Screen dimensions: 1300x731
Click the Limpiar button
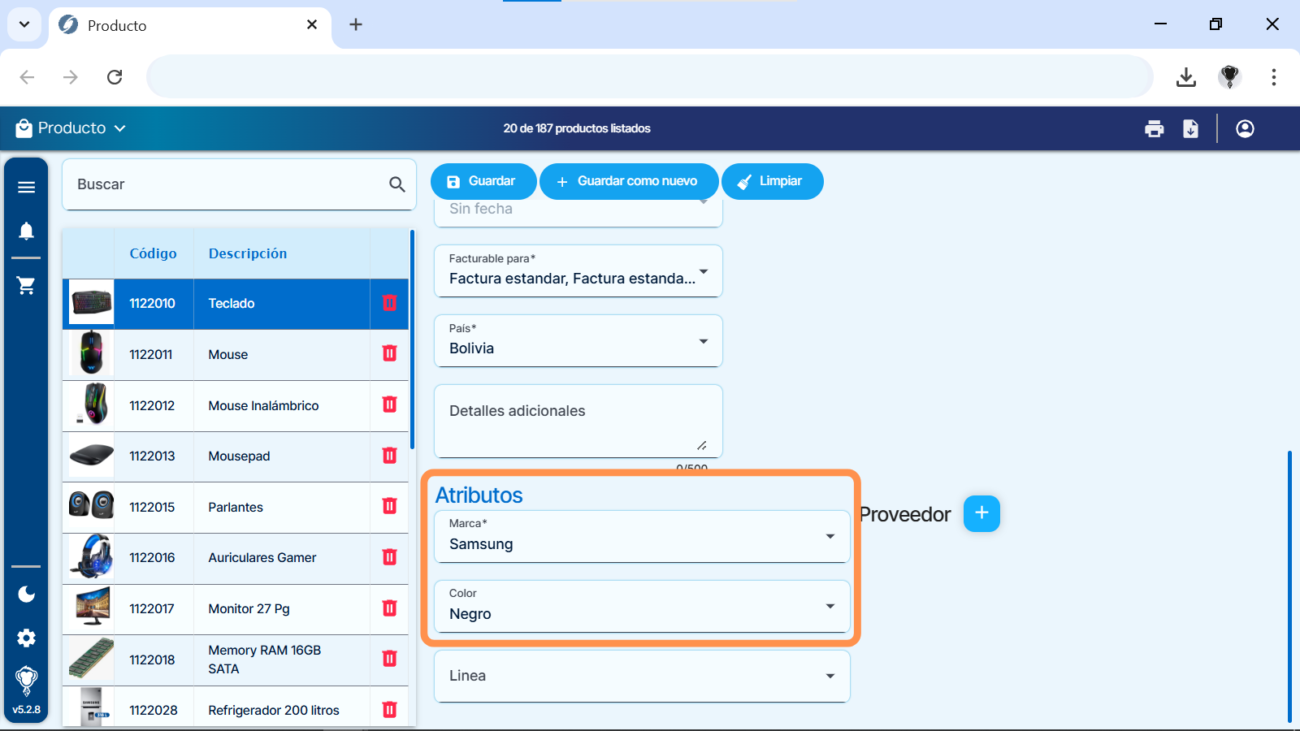(x=772, y=181)
